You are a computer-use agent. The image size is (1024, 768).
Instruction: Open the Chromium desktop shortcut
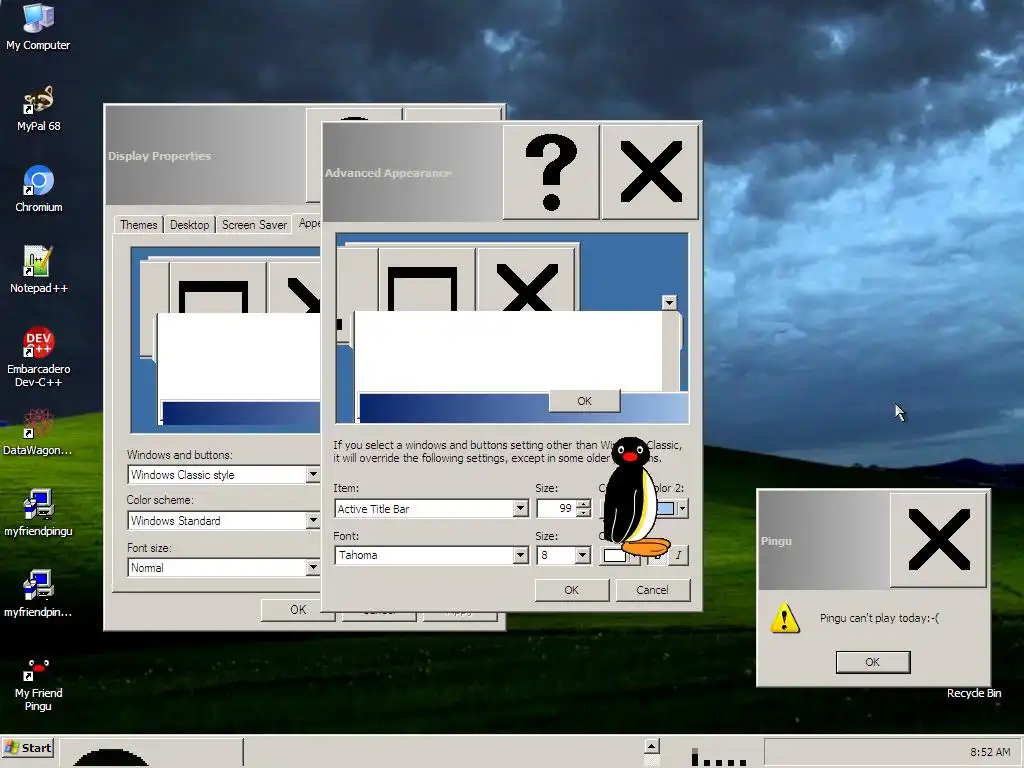point(38,189)
